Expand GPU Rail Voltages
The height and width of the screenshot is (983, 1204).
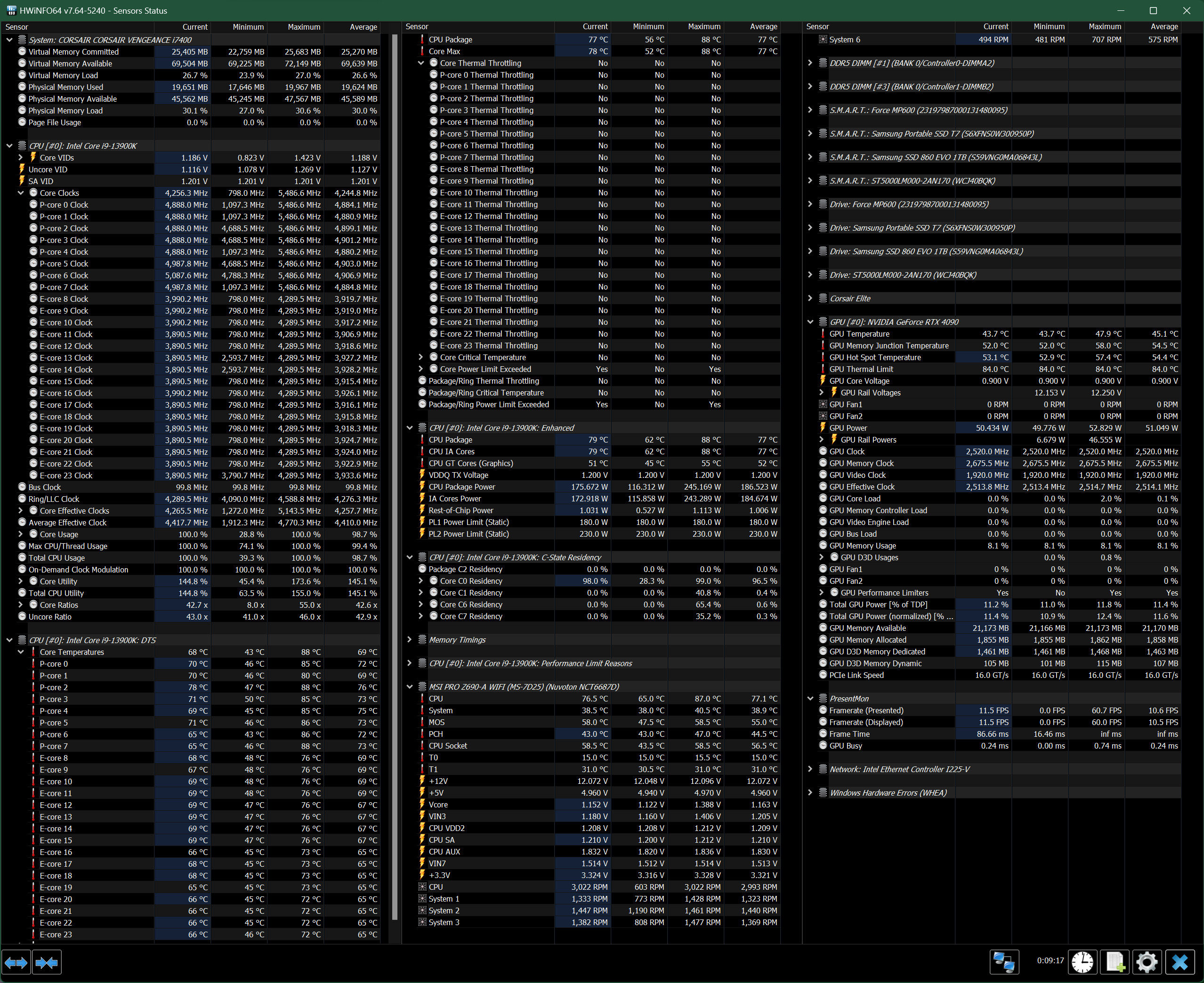pyautogui.click(x=821, y=393)
